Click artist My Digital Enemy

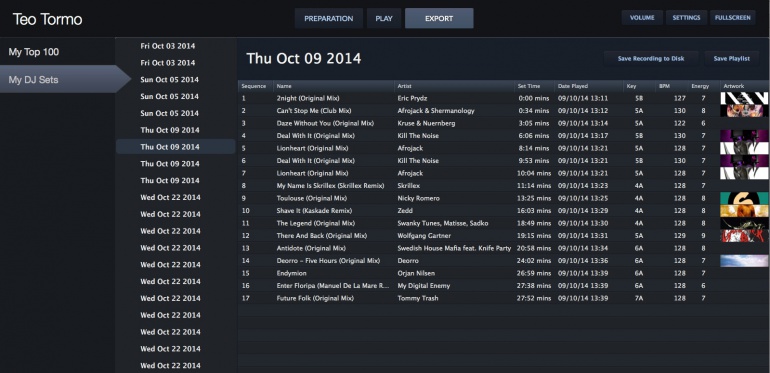[423, 286]
